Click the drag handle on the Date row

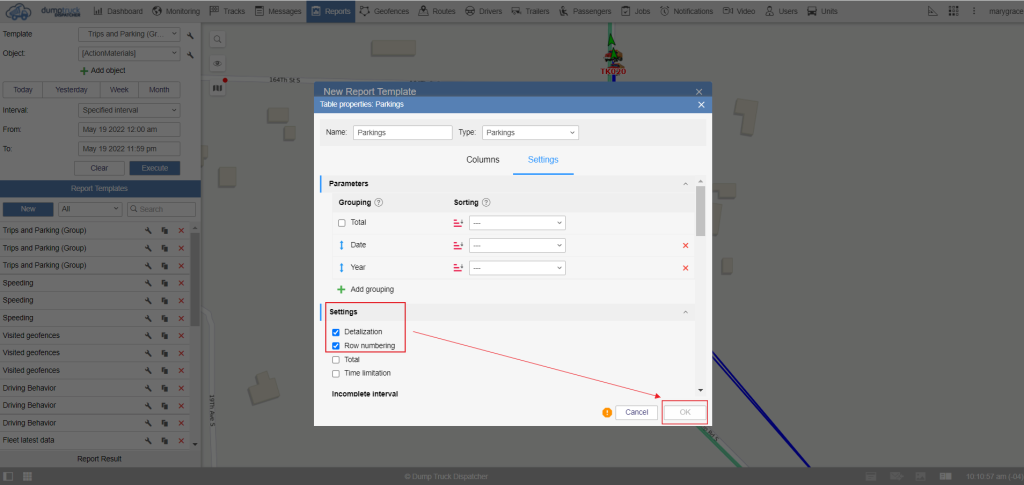pyautogui.click(x=342, y=245)
